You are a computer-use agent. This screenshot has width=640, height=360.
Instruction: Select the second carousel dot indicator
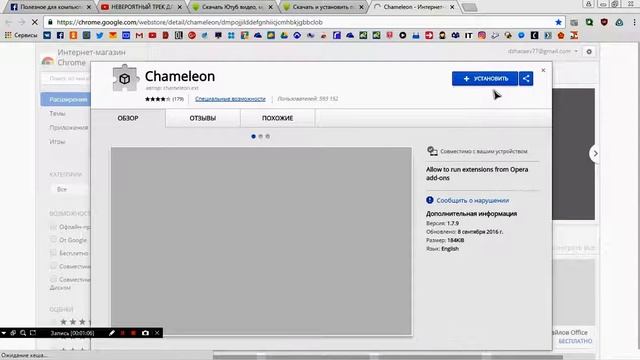(260, 136)
